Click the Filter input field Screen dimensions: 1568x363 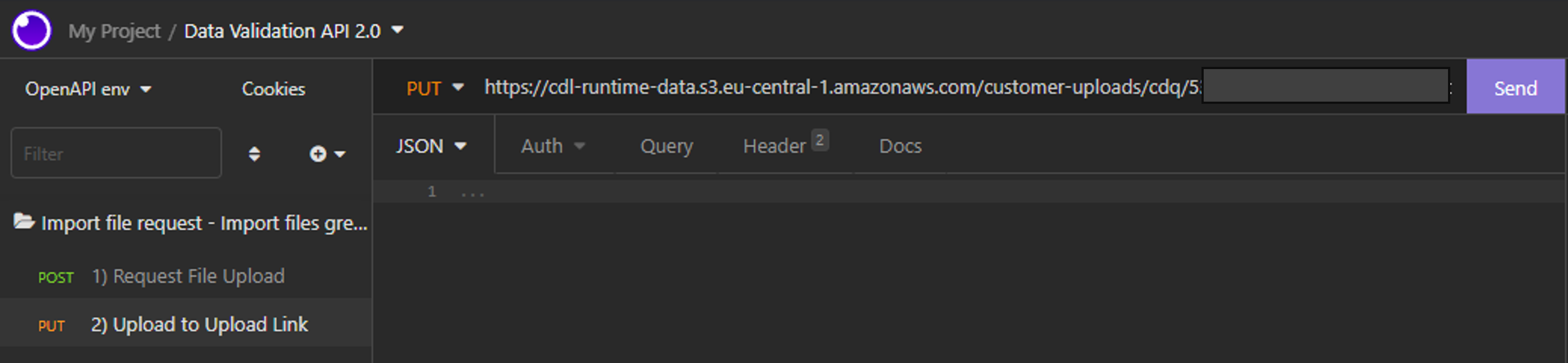point(116,153)
